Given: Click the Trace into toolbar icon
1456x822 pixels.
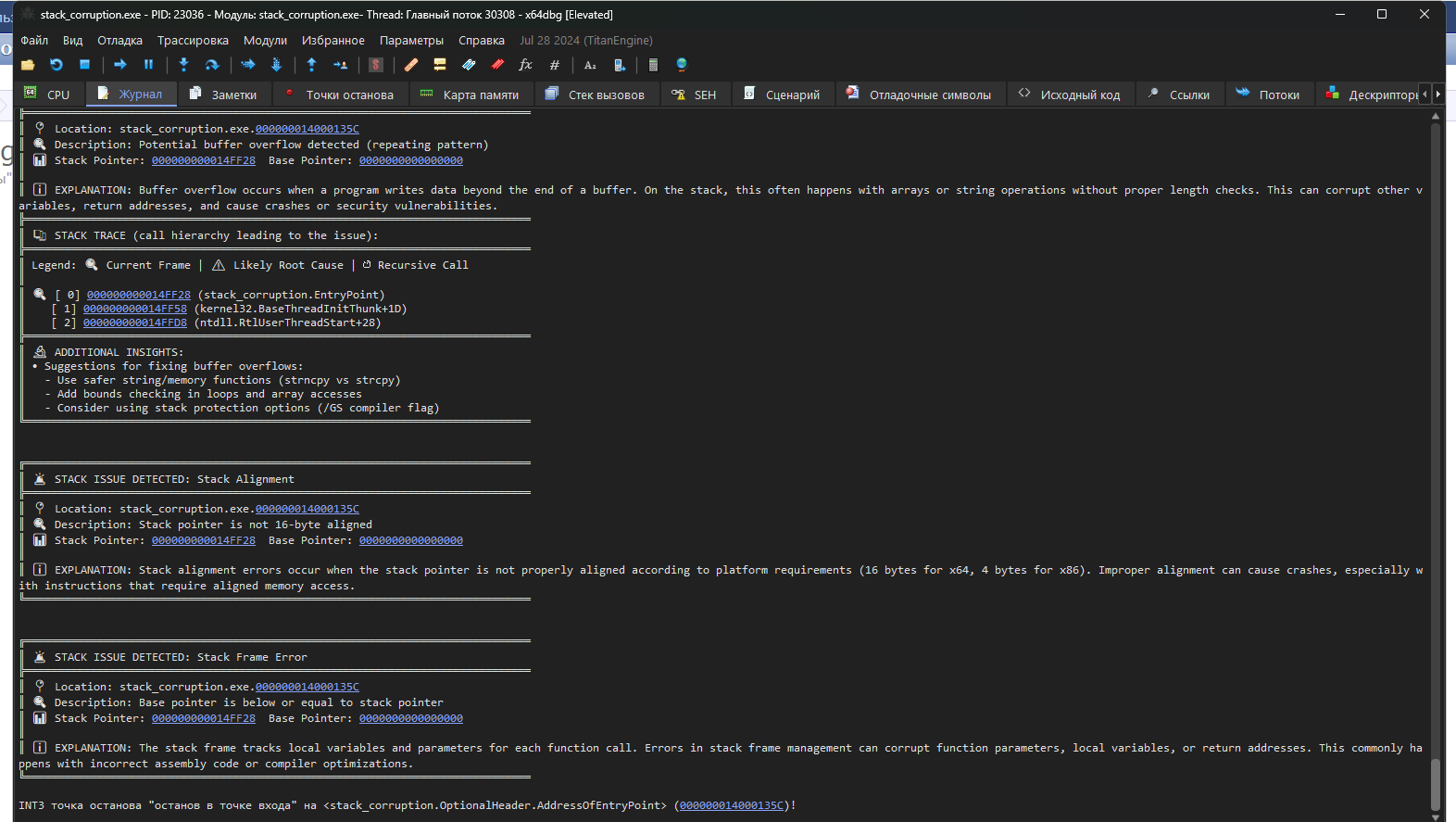Looking at the screenshot, I should [247, 65].
